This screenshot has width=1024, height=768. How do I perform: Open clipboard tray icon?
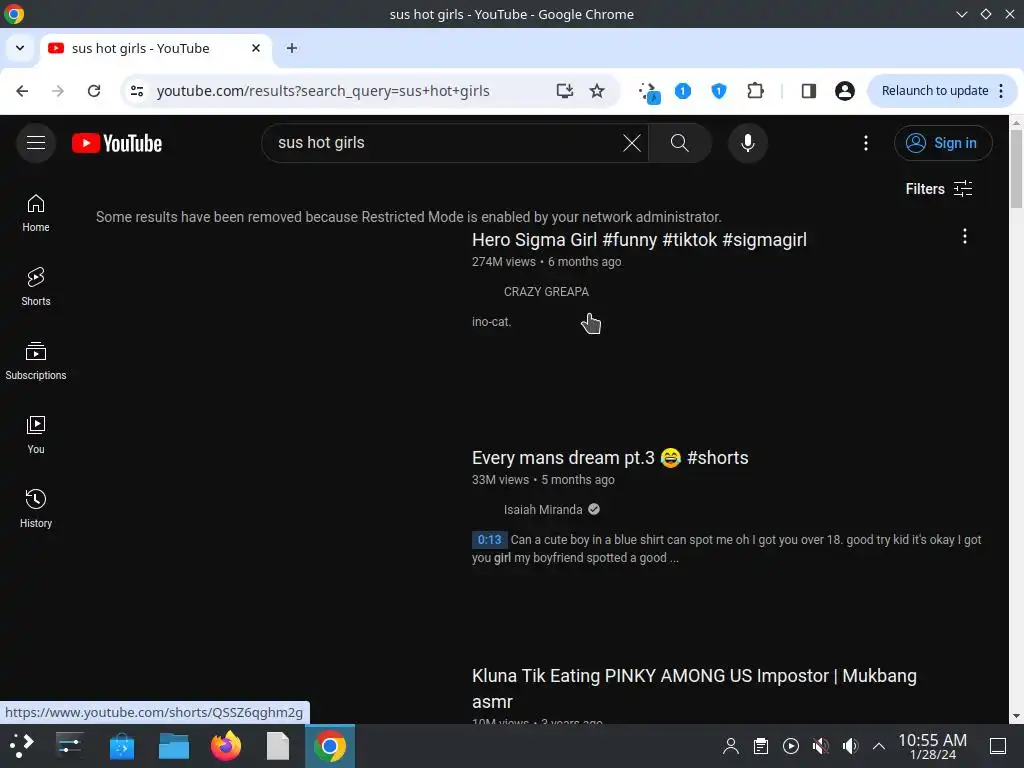pyautogui.click(x=761, y=746)
